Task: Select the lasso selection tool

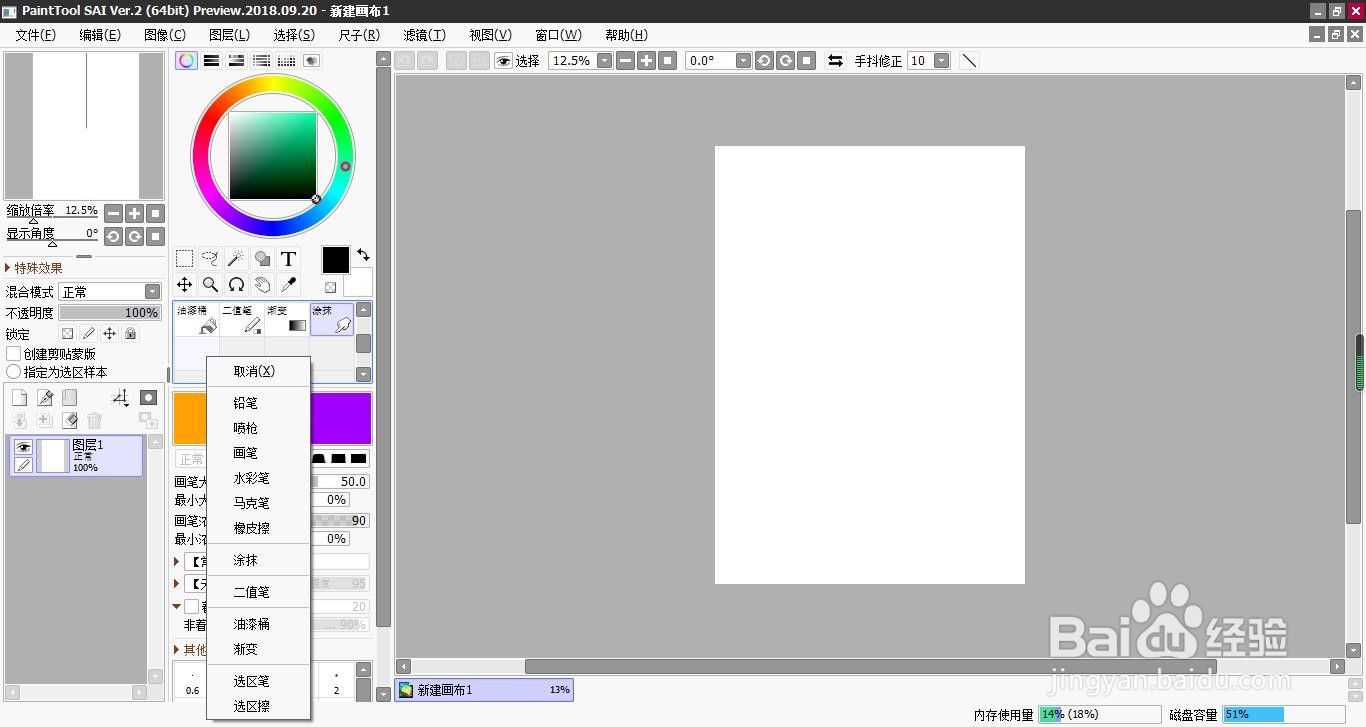Action: click(x=210, y=259)
